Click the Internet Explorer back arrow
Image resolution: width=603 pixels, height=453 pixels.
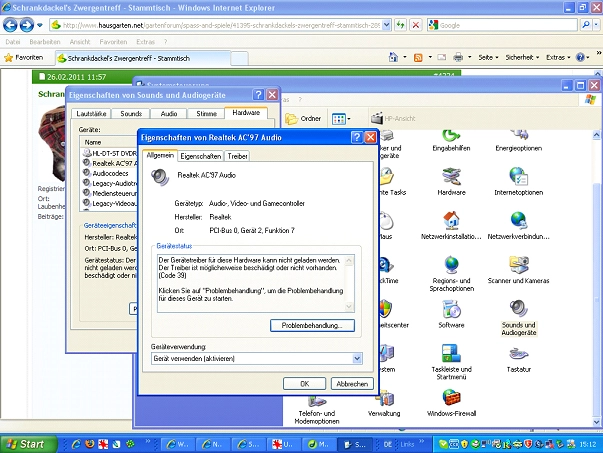coord(10,26)
